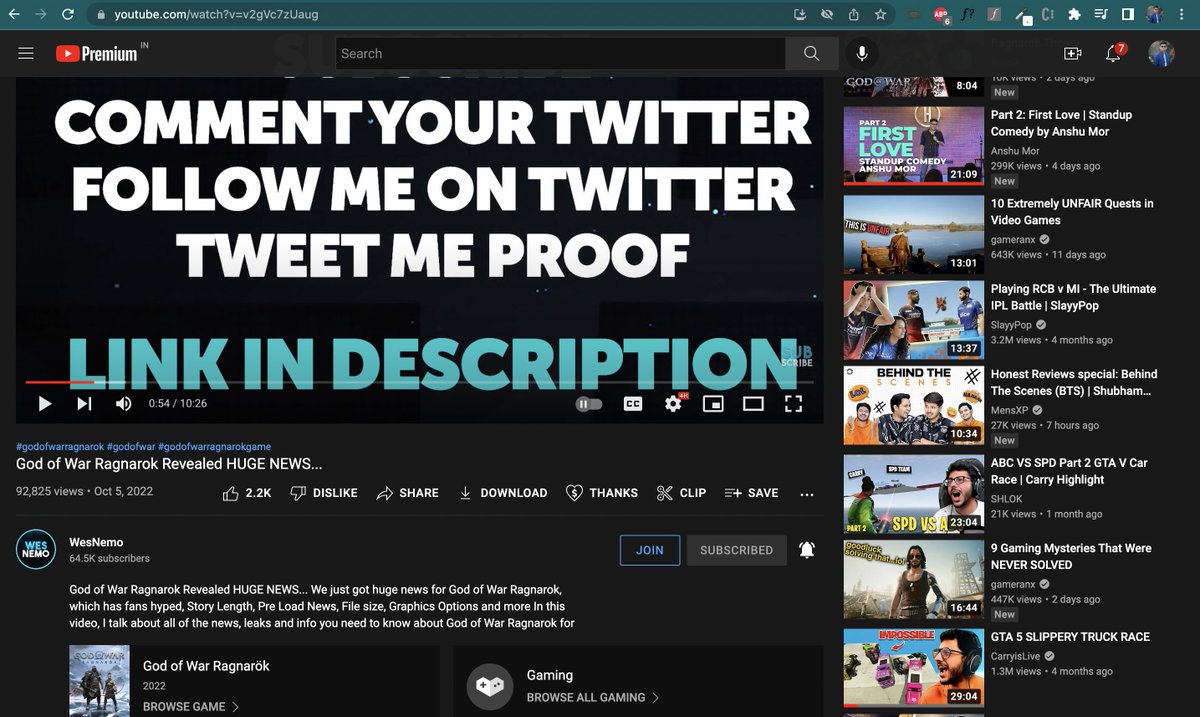Focus the YouTube search field
The image size is (1200, 717).
pyautogui.click(x=560, y=53)
